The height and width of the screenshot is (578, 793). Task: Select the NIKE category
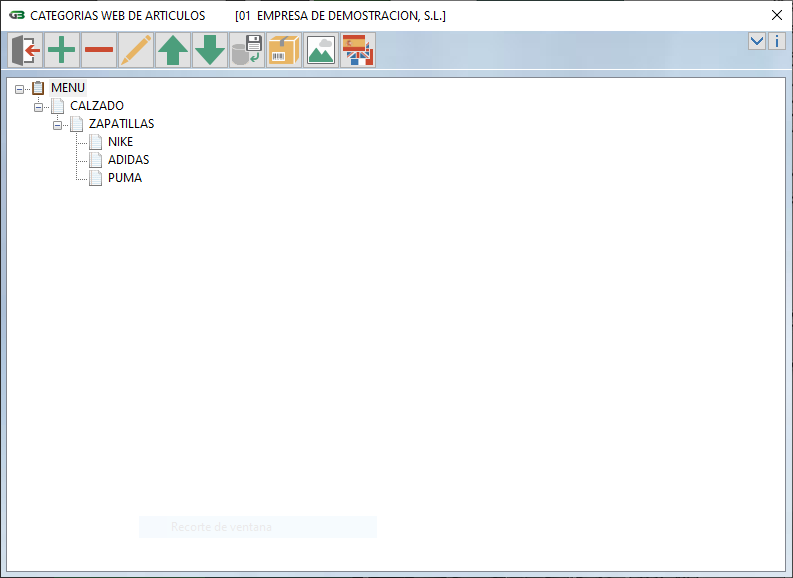pos(120,142)
